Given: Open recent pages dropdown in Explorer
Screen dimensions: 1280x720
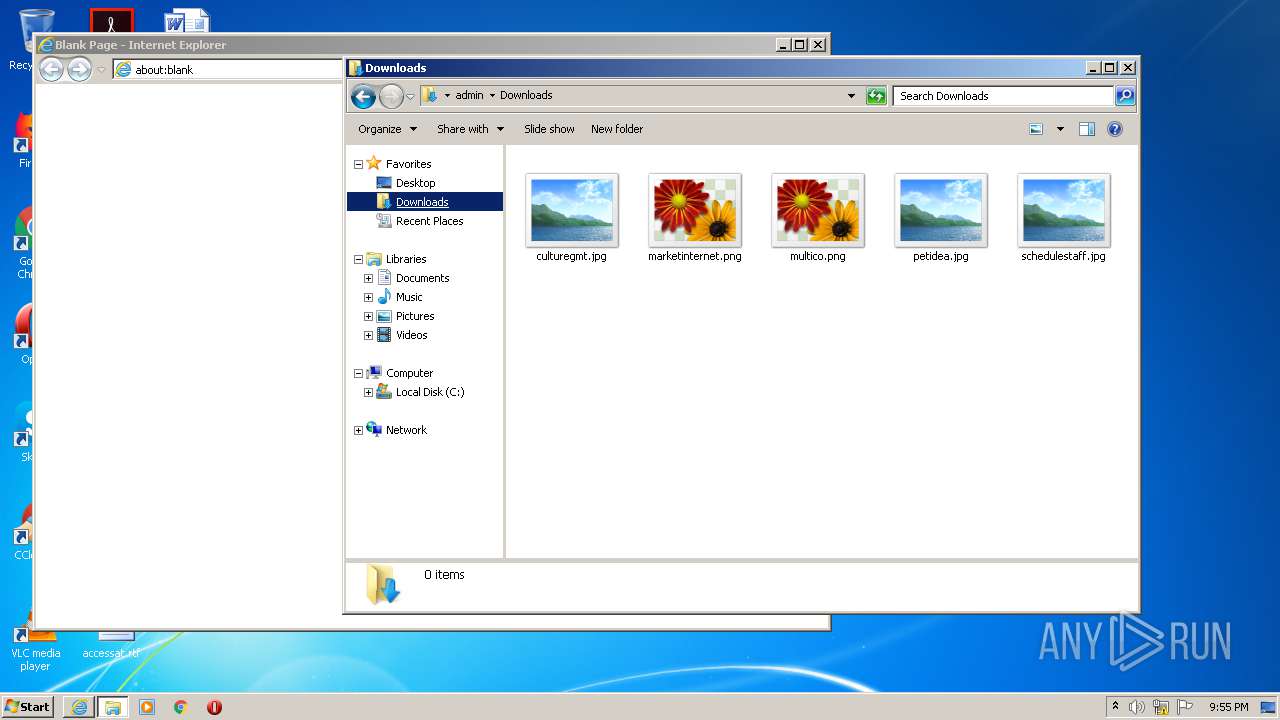Looking at the screenshot, I should tap(410, 97).
